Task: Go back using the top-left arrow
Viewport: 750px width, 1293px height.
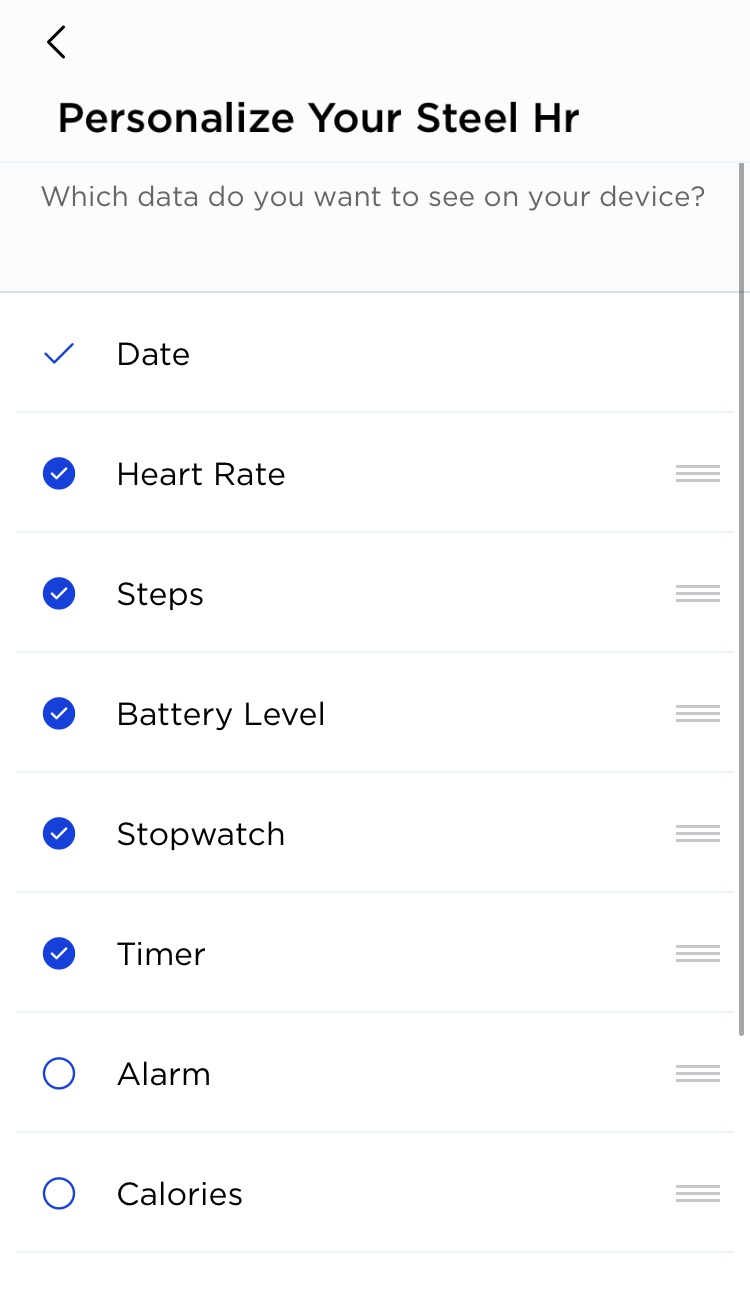Action: (56, 42)
